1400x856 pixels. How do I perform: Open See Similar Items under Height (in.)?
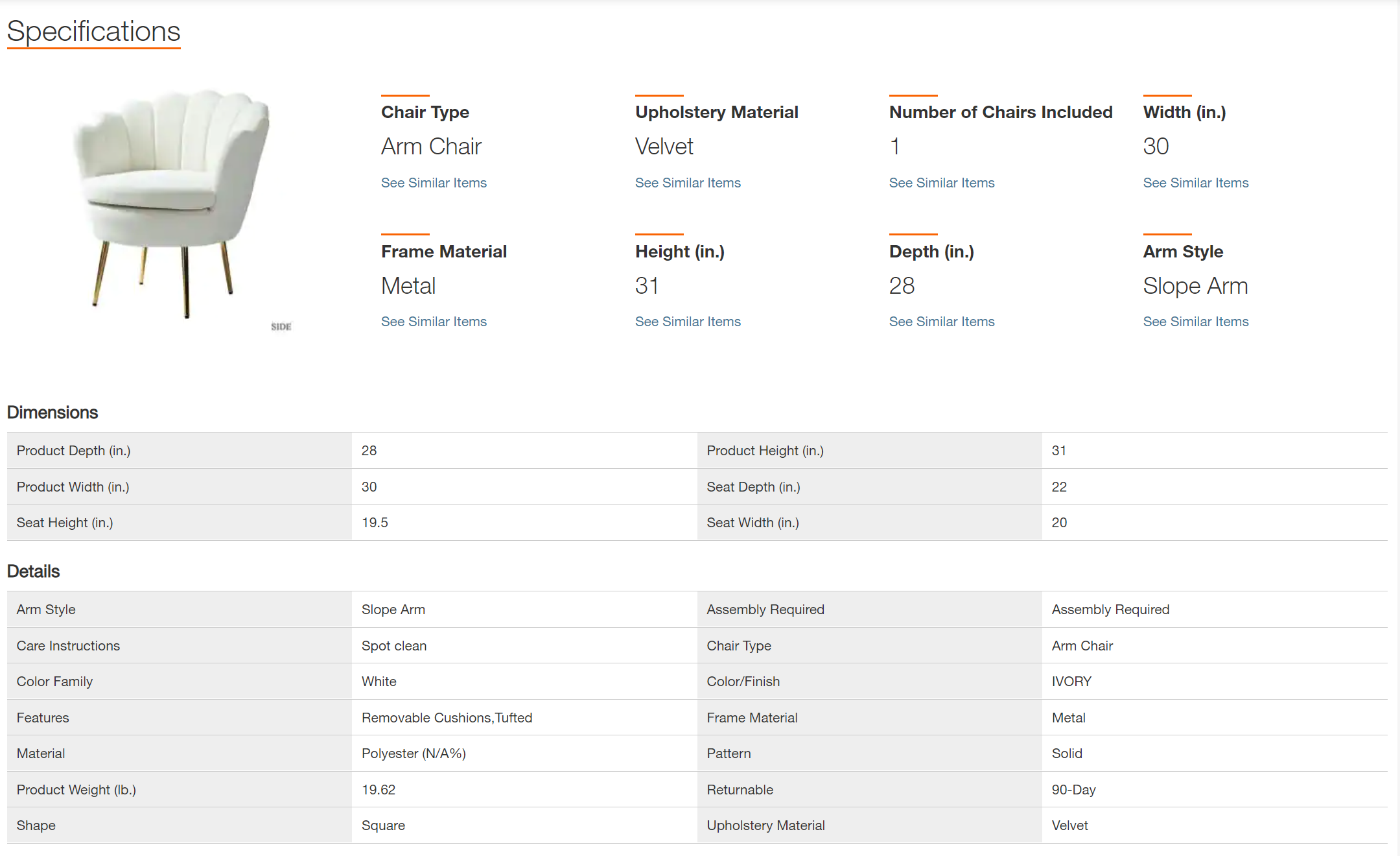[x=688, y=322]
